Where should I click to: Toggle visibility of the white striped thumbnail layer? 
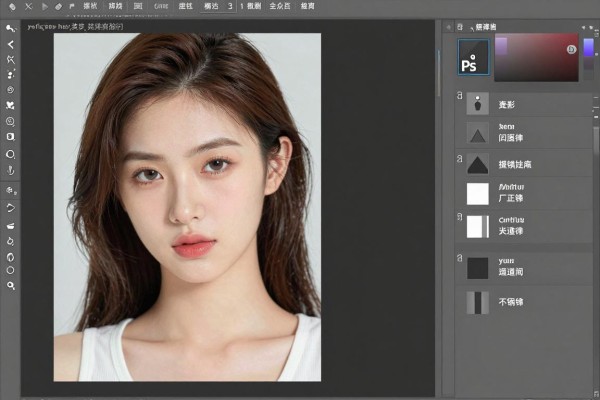[x=460, y=217]
